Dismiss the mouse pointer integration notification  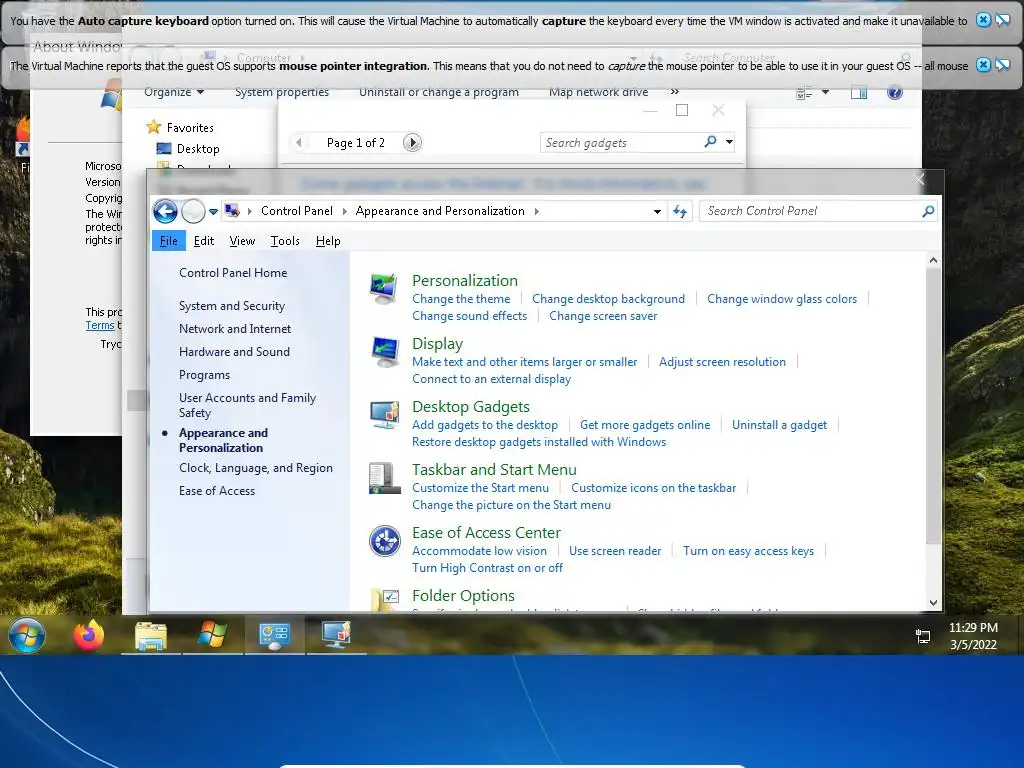click(x=983, y=65)
